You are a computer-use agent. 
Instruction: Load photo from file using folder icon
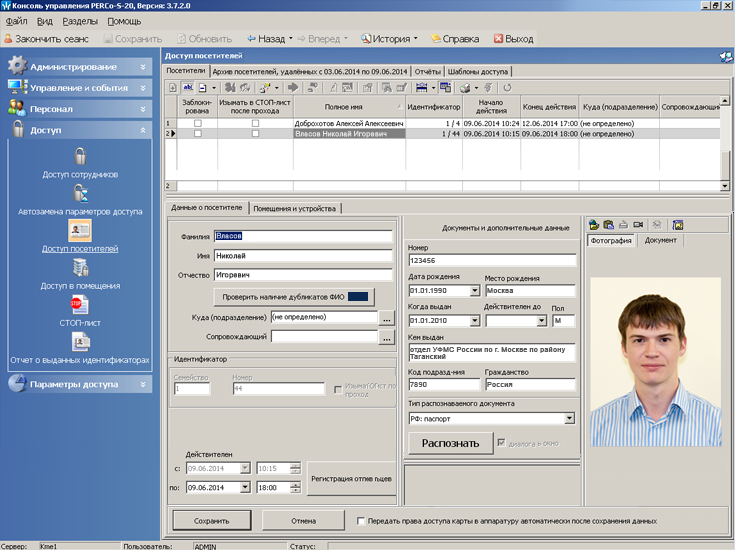tap(594, 225)
